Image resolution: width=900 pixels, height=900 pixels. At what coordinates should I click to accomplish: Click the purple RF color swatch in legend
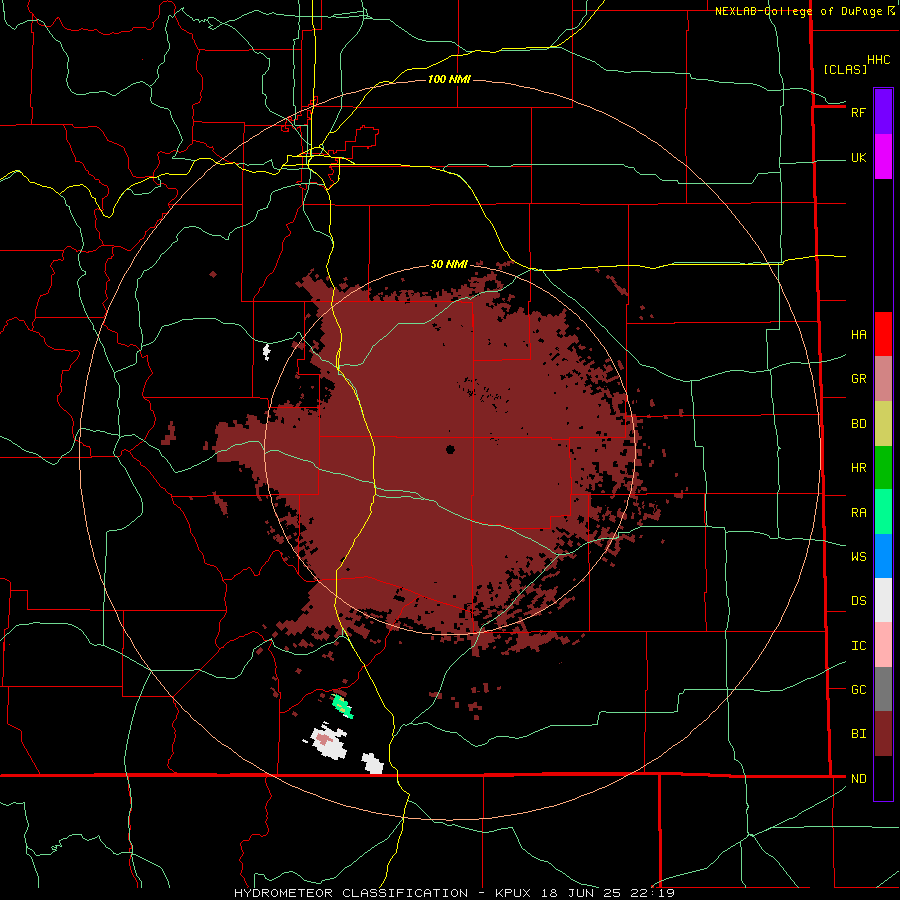883,112
